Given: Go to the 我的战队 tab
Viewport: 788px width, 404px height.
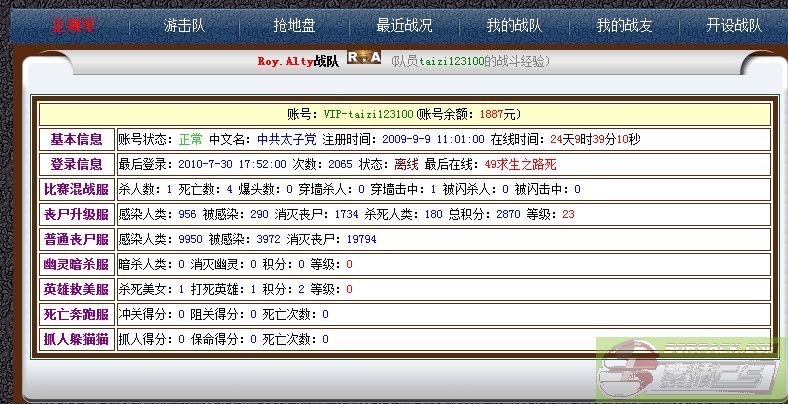Looking at the screenshot, I should (514, 26).
